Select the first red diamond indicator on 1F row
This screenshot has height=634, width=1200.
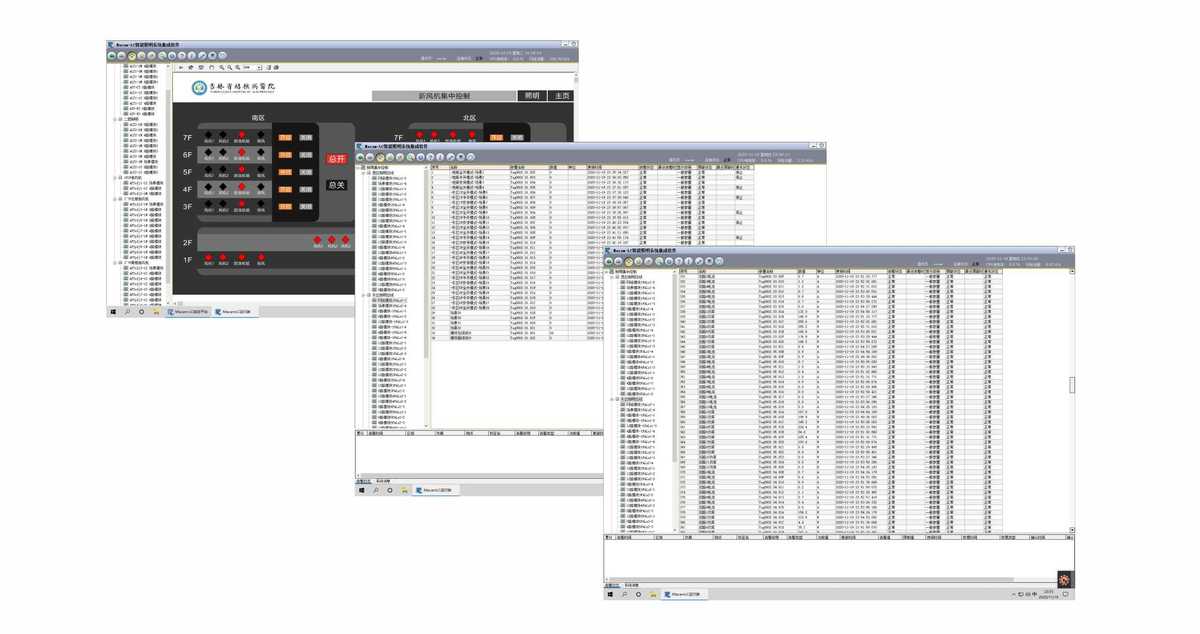click(209, 257)
